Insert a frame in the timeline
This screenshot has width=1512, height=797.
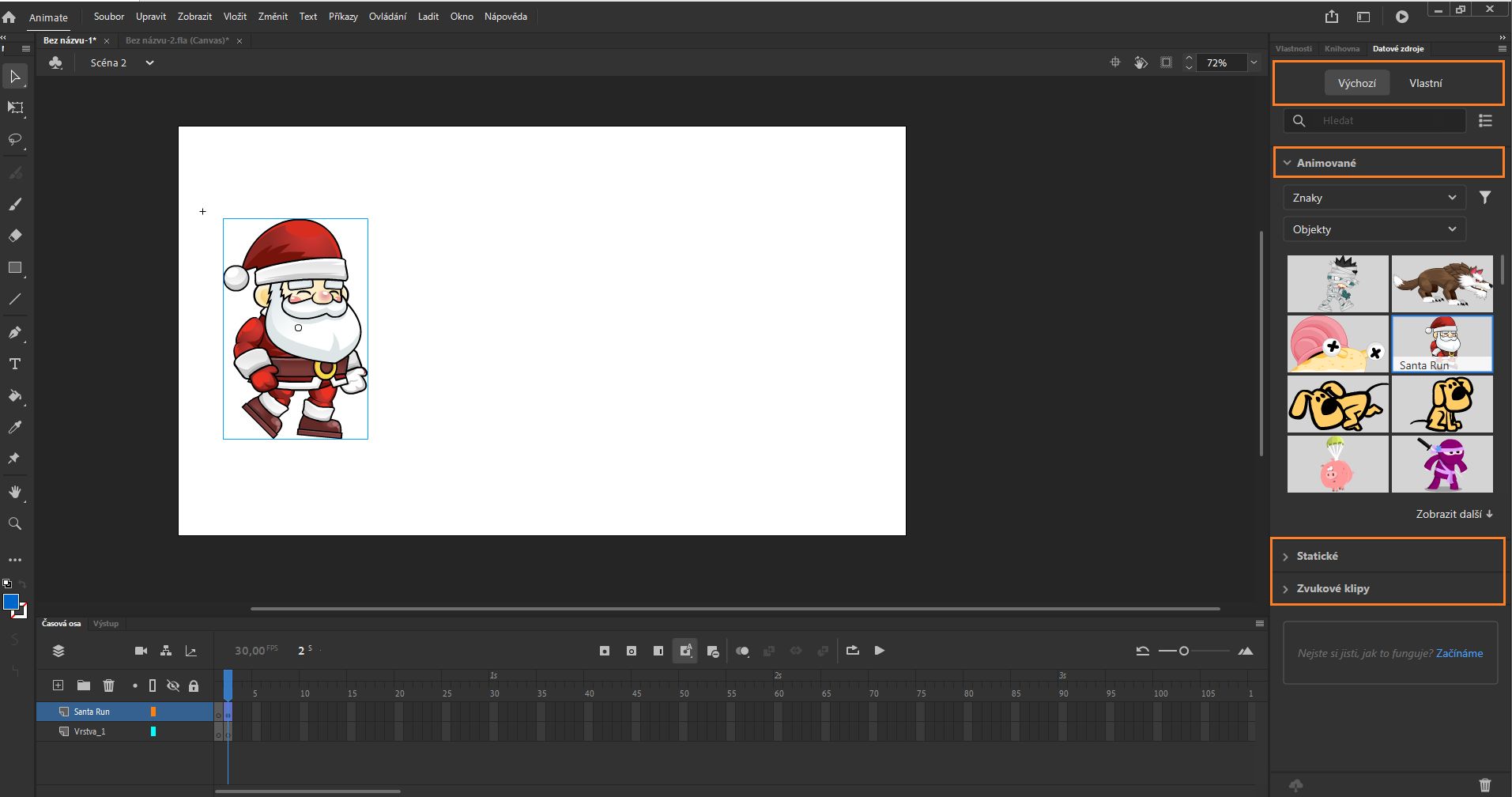[x=658, y=651]
